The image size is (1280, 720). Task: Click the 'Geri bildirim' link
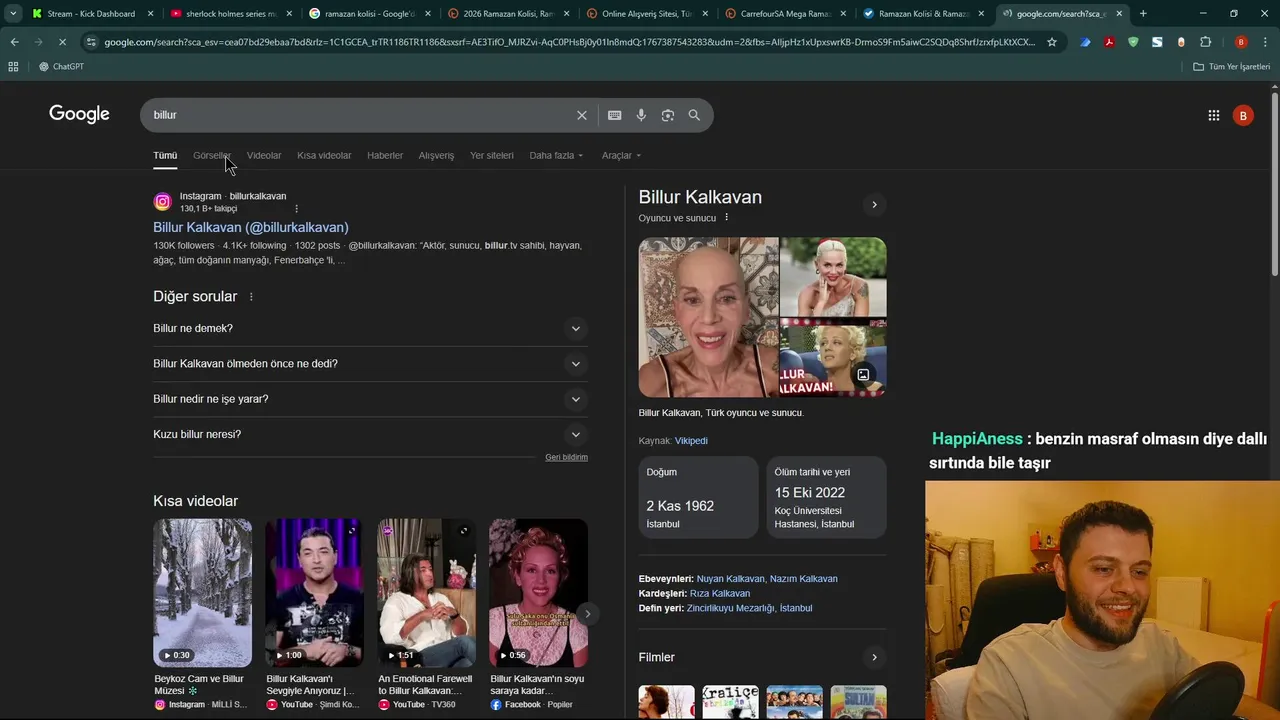click(x=566, y=457)
